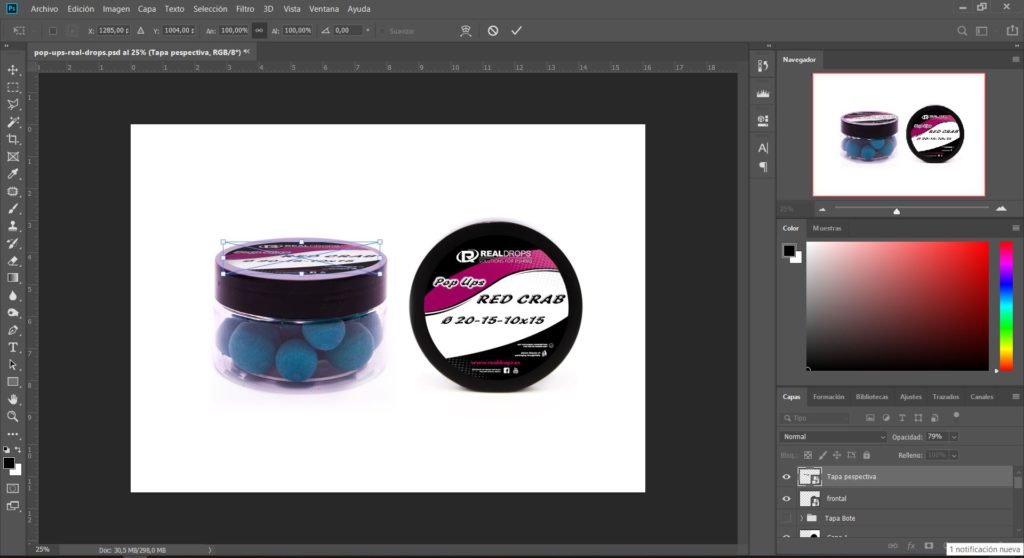1024x558 pixels.
Task: Click the 1 notificación nueva popup
Action: [x=984, y=550]
